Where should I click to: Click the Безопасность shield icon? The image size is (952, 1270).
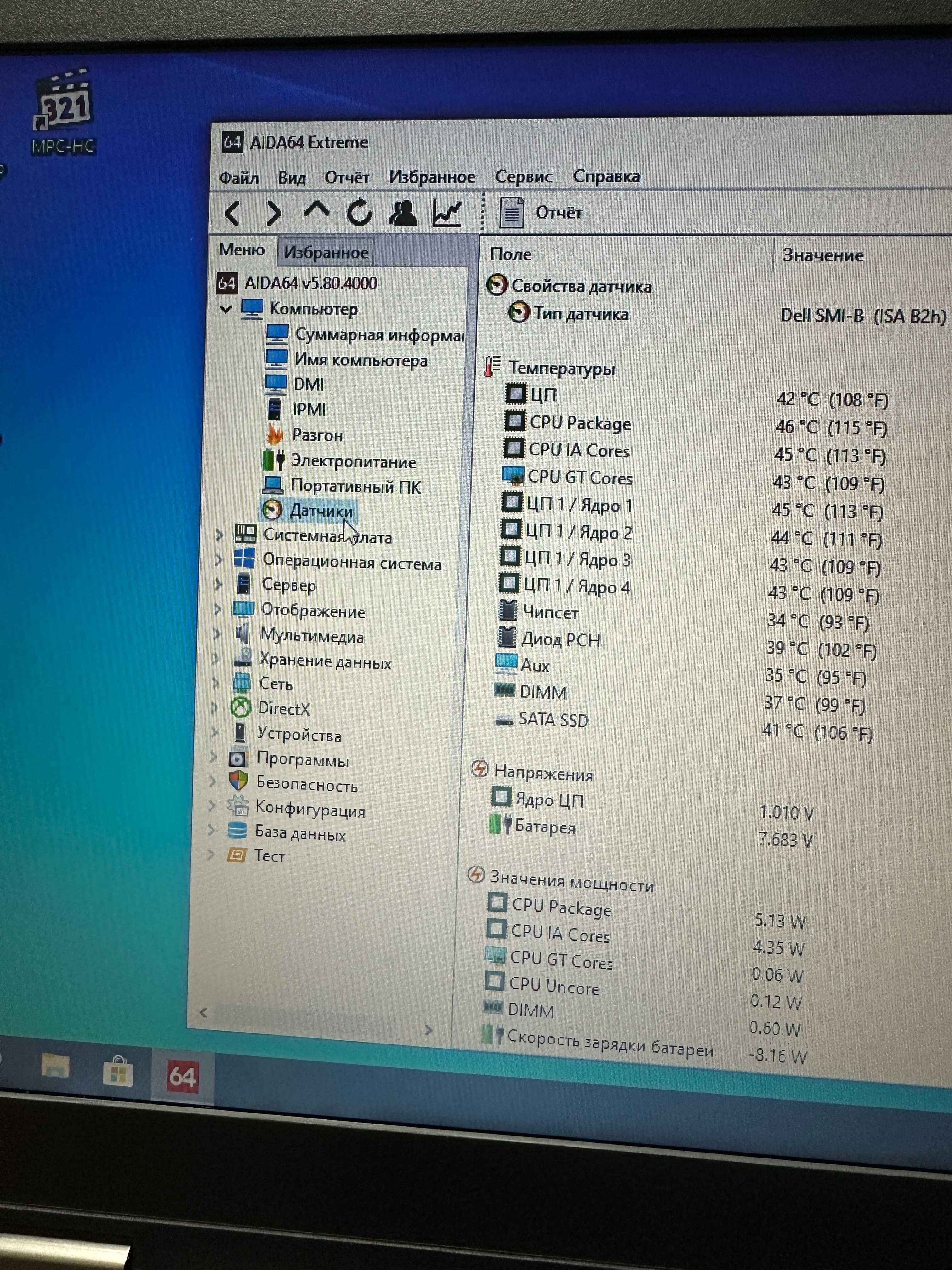tap(238, 781)
